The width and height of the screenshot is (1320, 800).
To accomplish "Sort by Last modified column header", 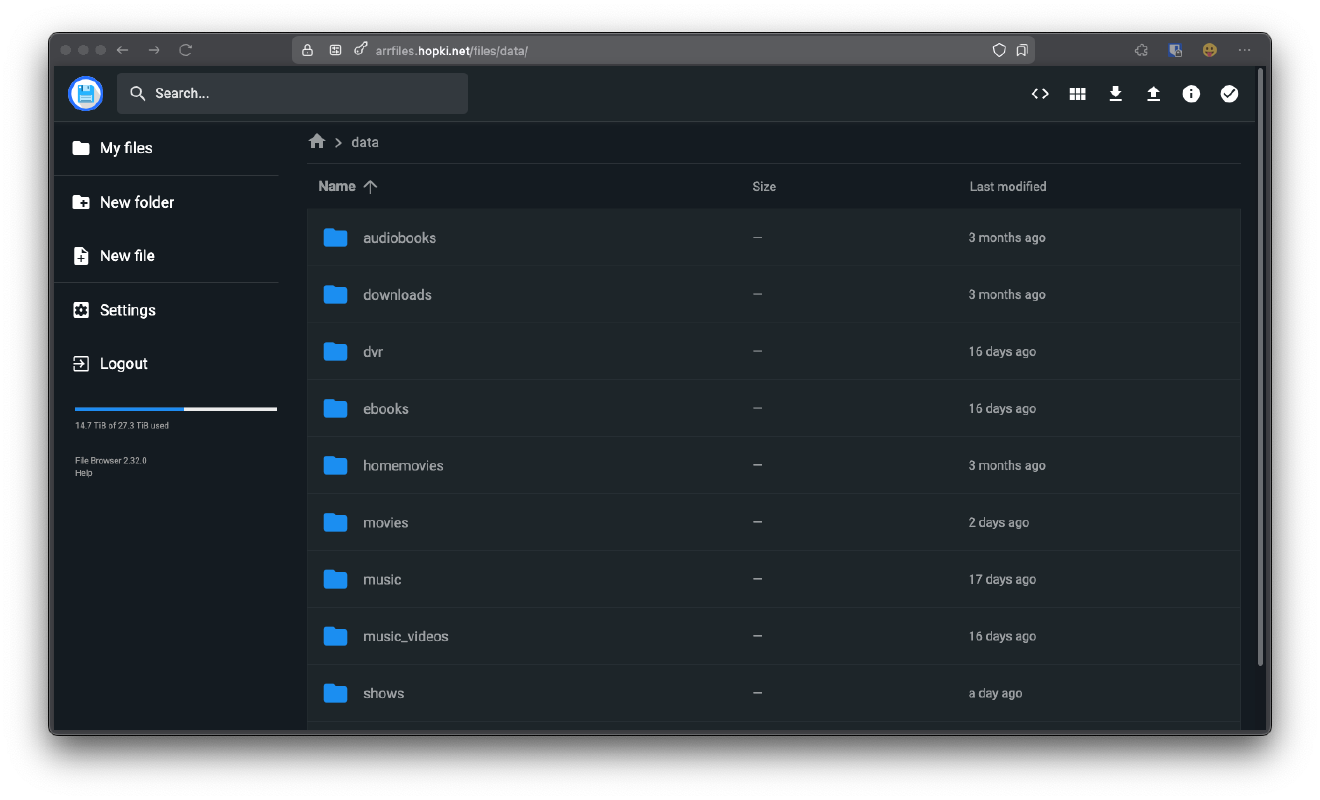I will click(x=1008, y=186).
